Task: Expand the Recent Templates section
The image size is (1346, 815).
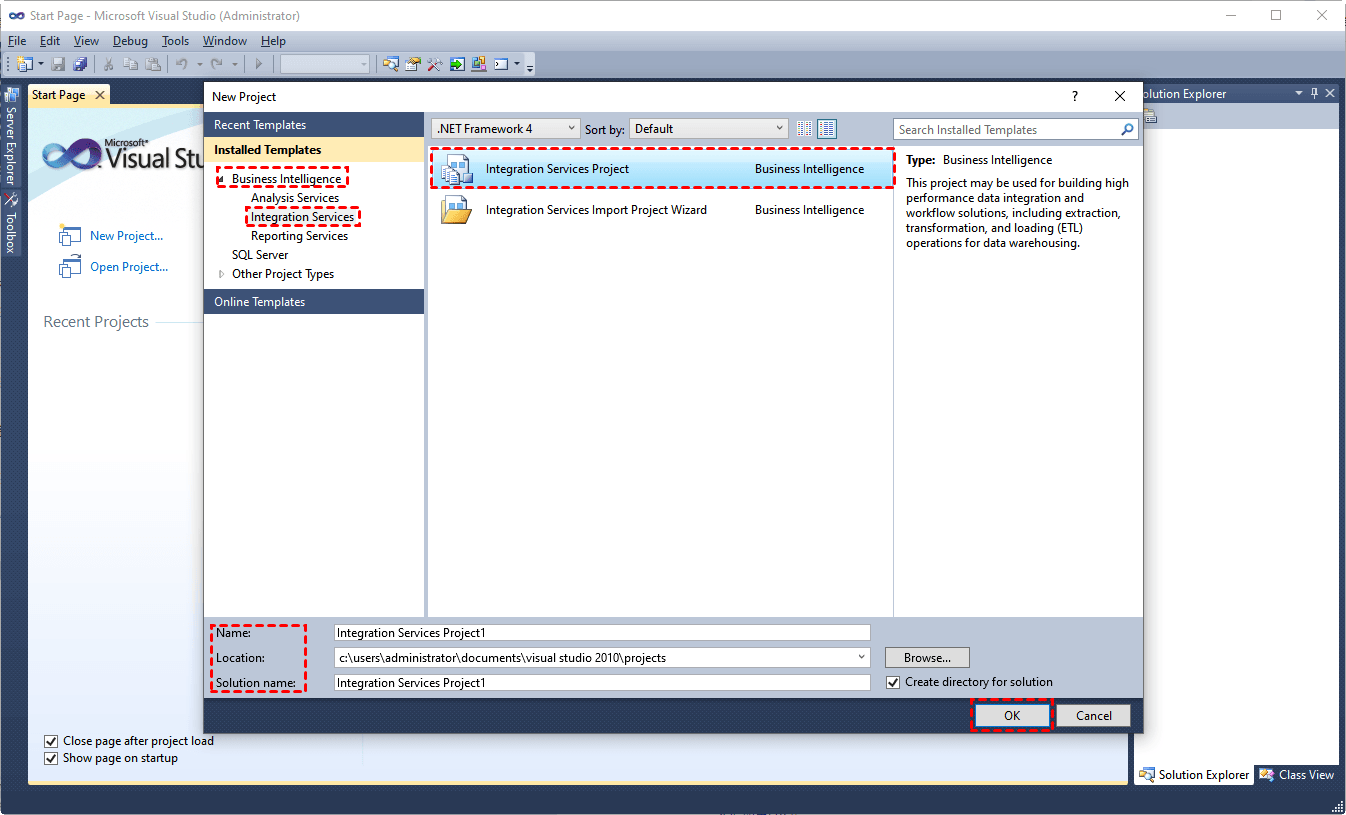Action: coord(314,125)
